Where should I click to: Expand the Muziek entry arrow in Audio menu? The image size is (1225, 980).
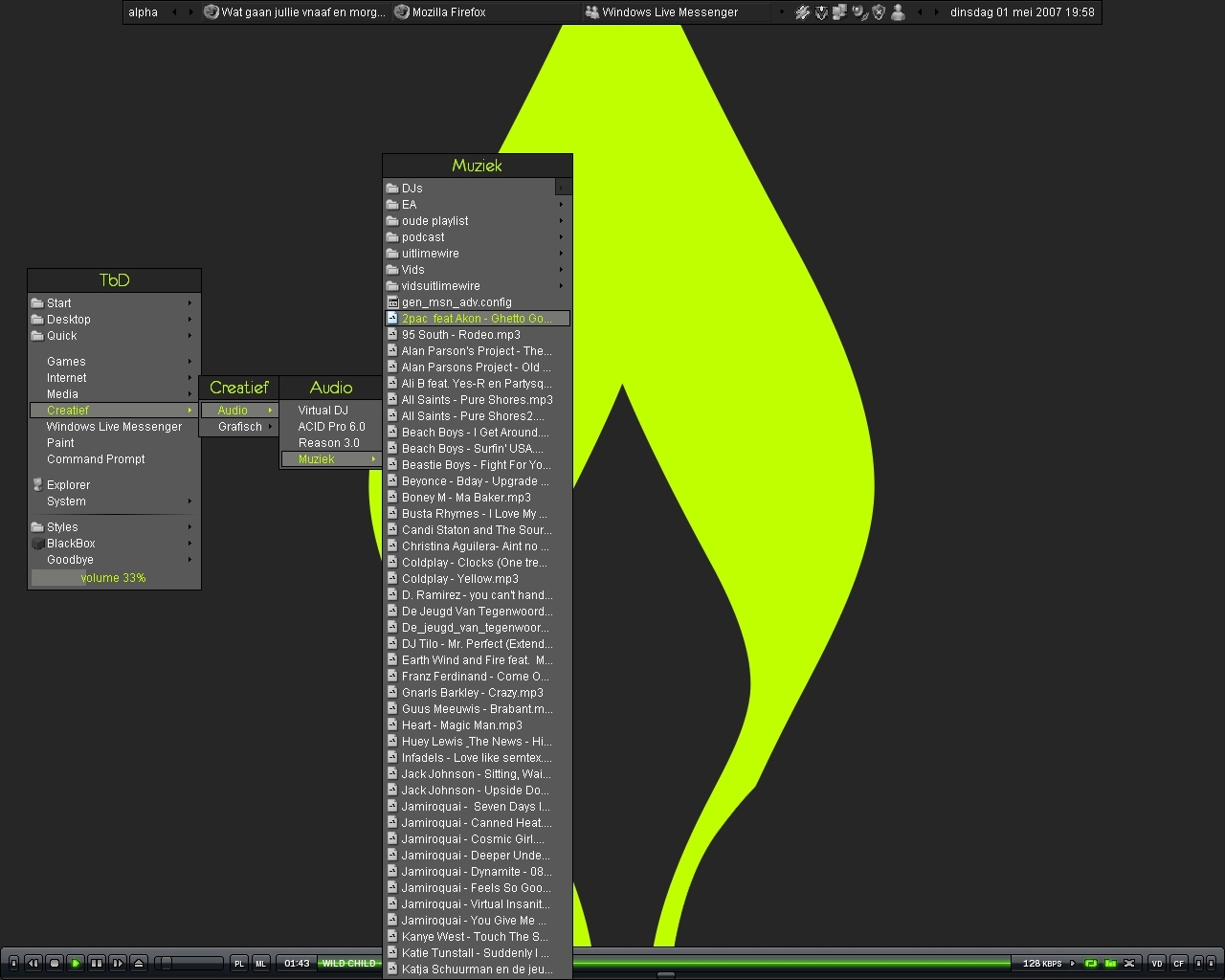[x=373, y=459]
